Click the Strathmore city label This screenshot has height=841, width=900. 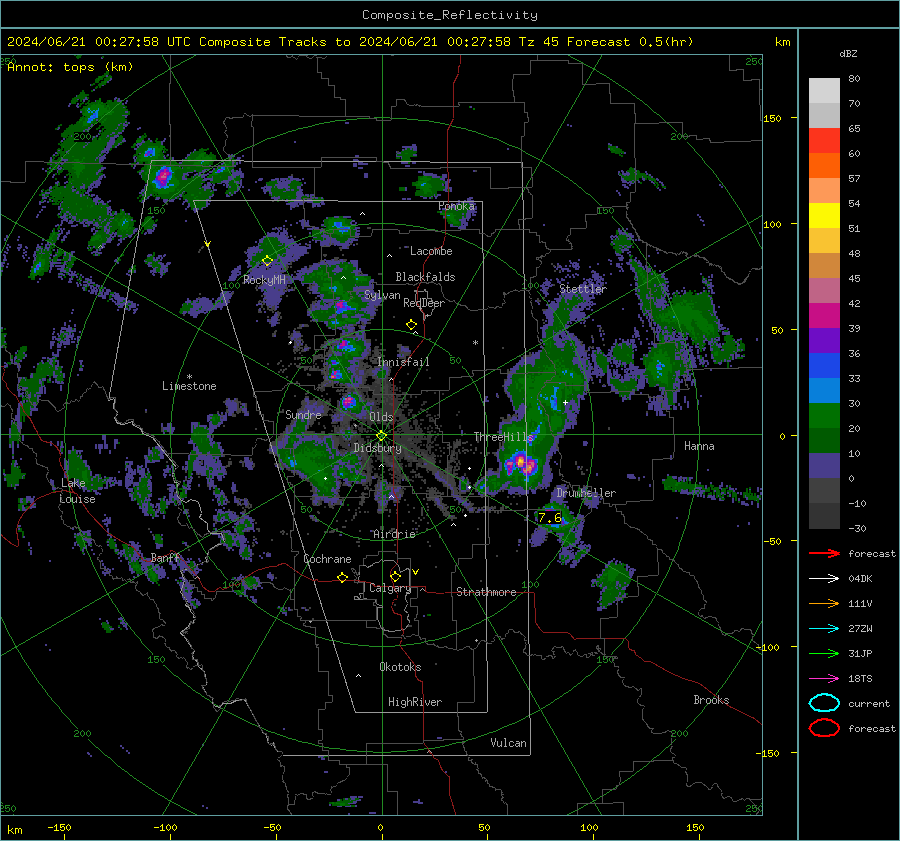(x=486, y=592)
